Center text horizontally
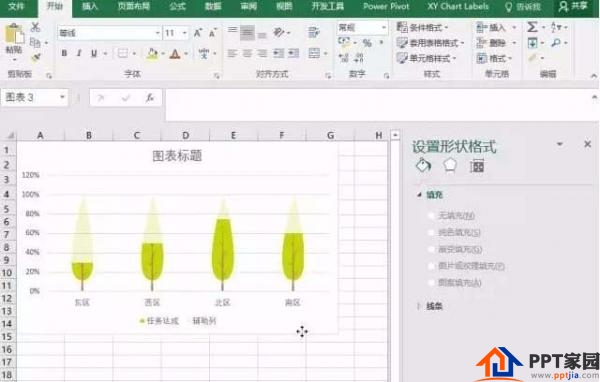This screenshot has width=600, height=382. click(x=247, y=53)
